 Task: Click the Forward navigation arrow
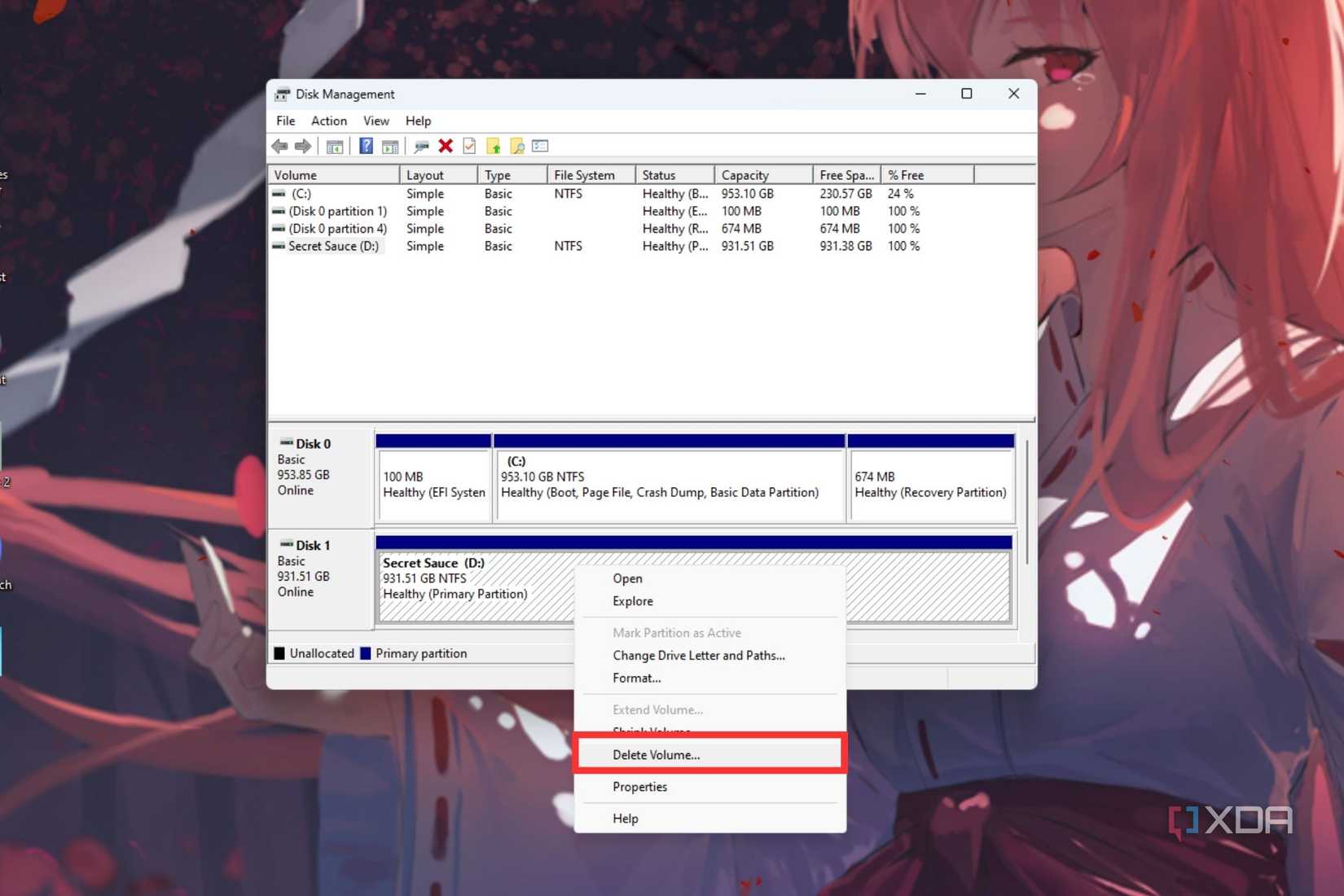pyautogui.click(x=303, y=146)
